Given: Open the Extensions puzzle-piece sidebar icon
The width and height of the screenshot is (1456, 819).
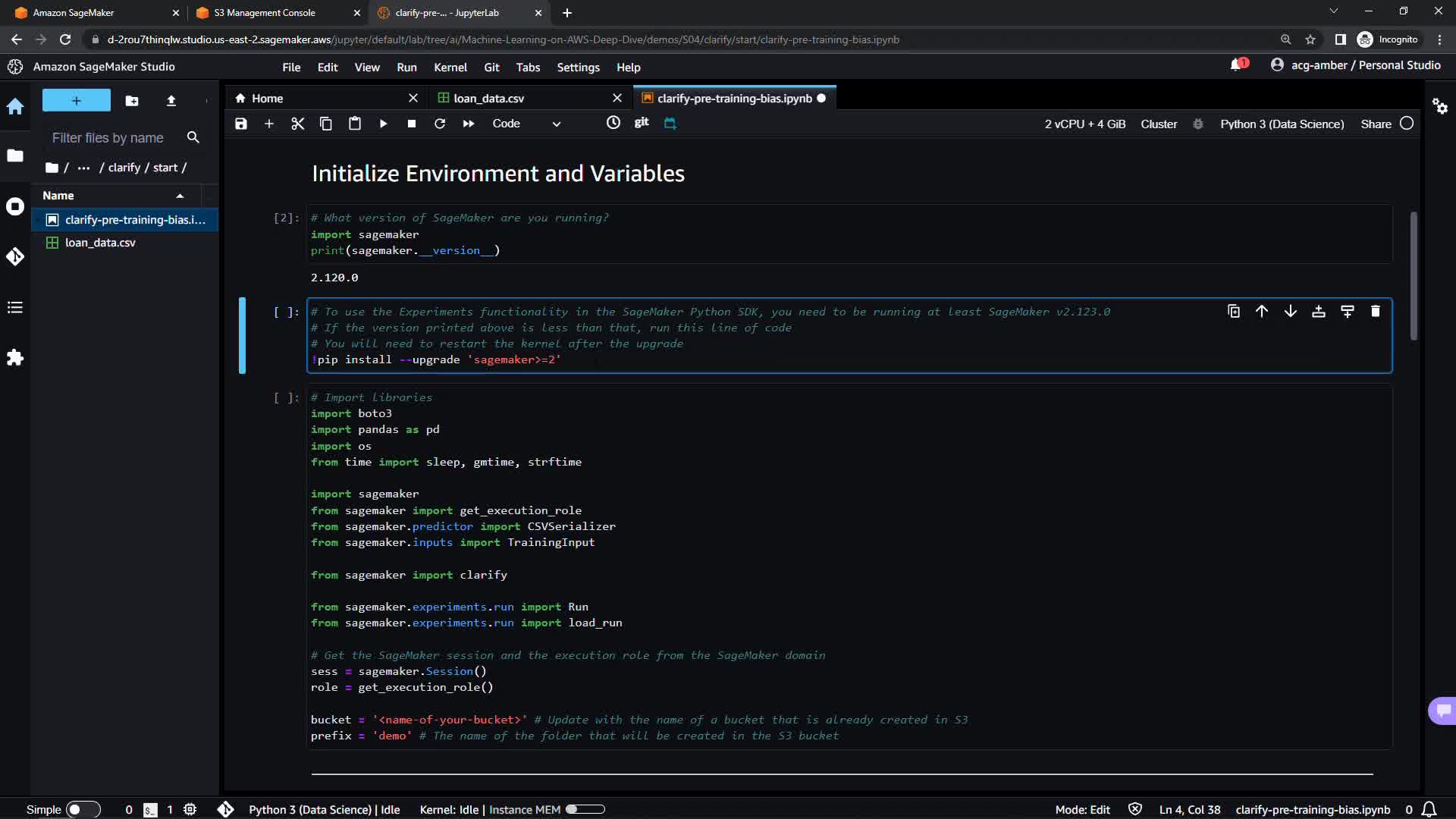Looking at the screenshot, I should (15, 357).
